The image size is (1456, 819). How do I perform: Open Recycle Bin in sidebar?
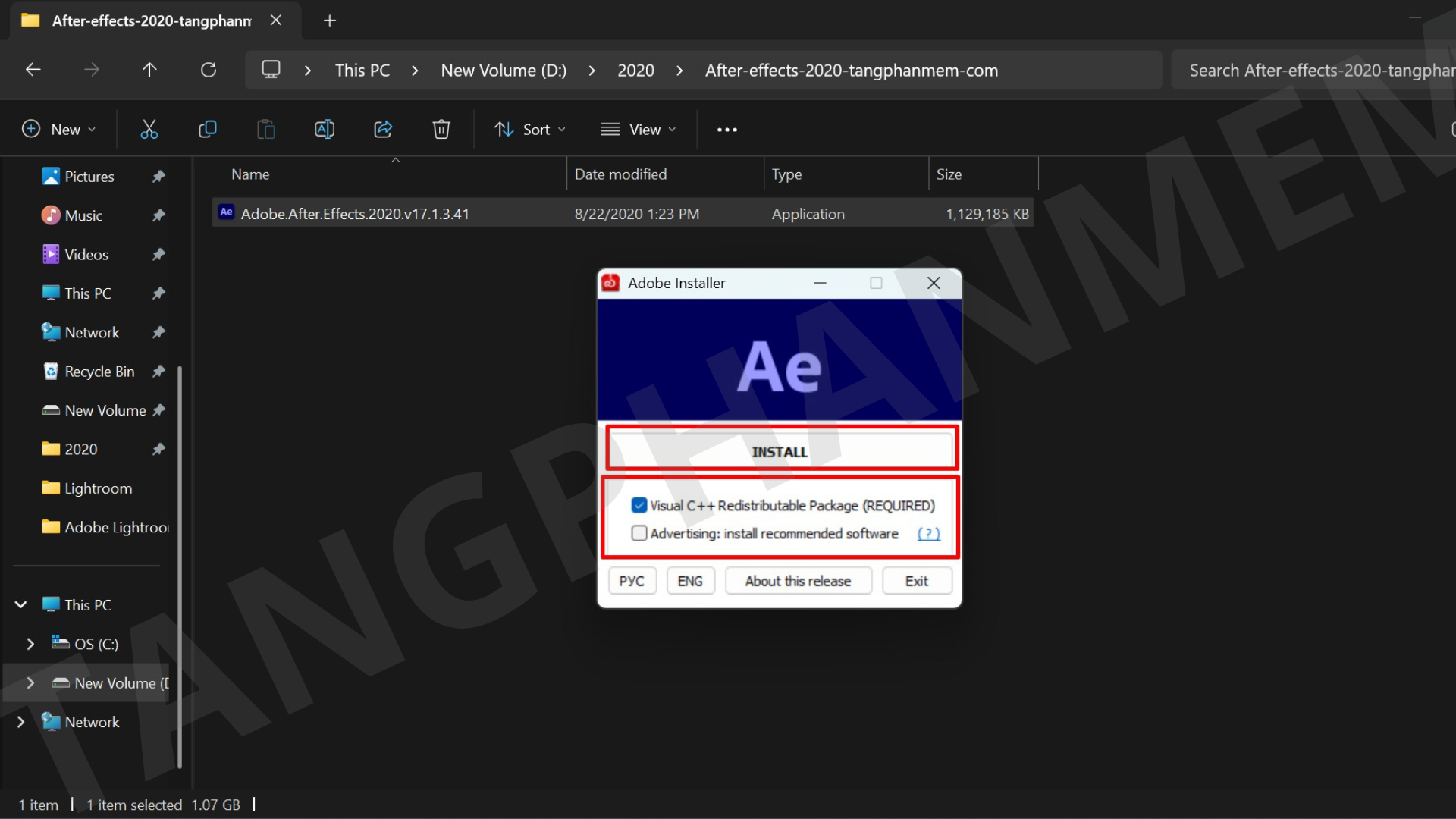coord(99,372)
